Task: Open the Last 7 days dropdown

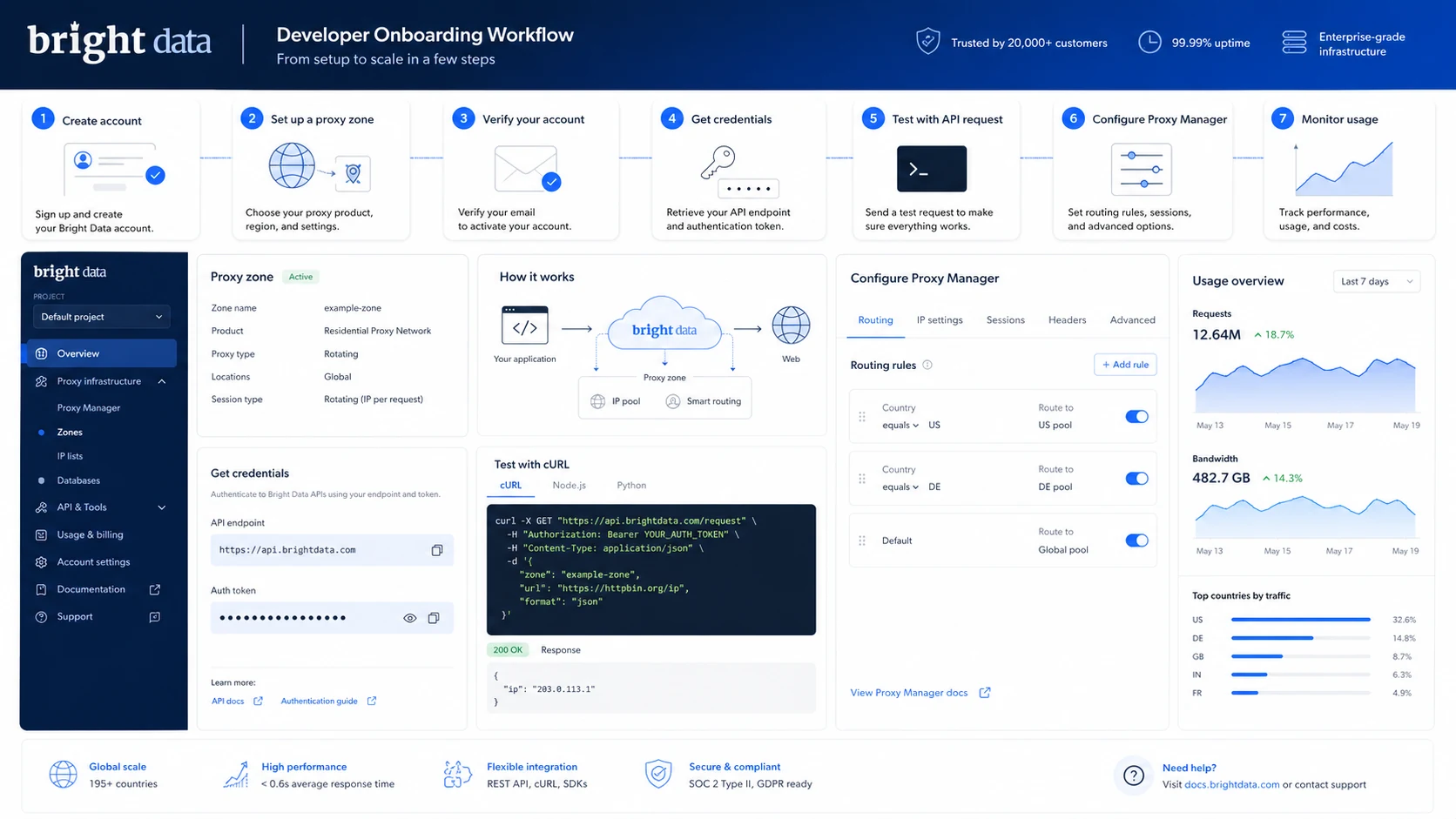Action: point(1377,281)
